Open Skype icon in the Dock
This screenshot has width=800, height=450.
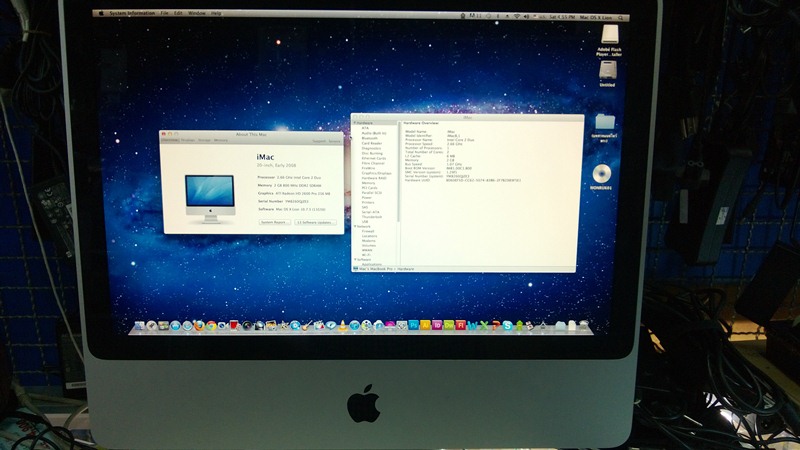click(508, 326)
